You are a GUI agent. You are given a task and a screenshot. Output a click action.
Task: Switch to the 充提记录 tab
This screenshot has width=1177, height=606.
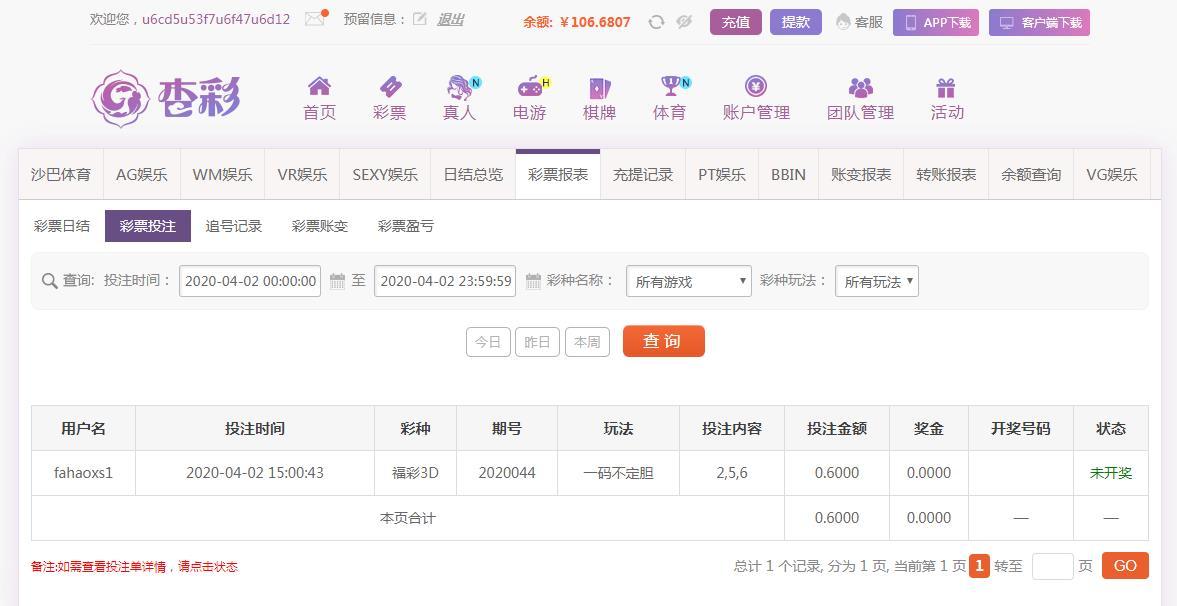(x=643, y=175)
